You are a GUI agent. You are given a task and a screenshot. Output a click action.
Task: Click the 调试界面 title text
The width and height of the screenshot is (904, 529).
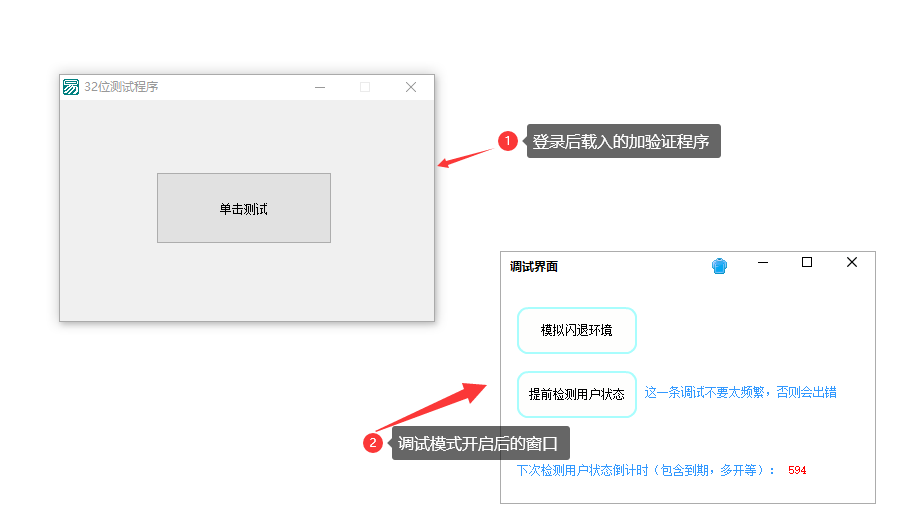534,266
